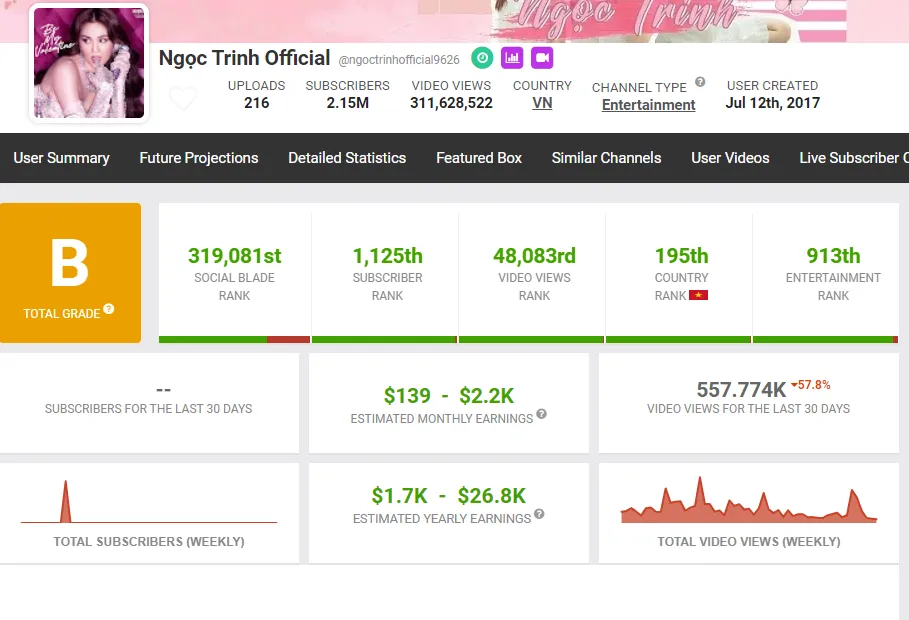This screenshot has height=620, width=909.
Task: Favorite the channel with the heart icon
Action: (183, 99)
